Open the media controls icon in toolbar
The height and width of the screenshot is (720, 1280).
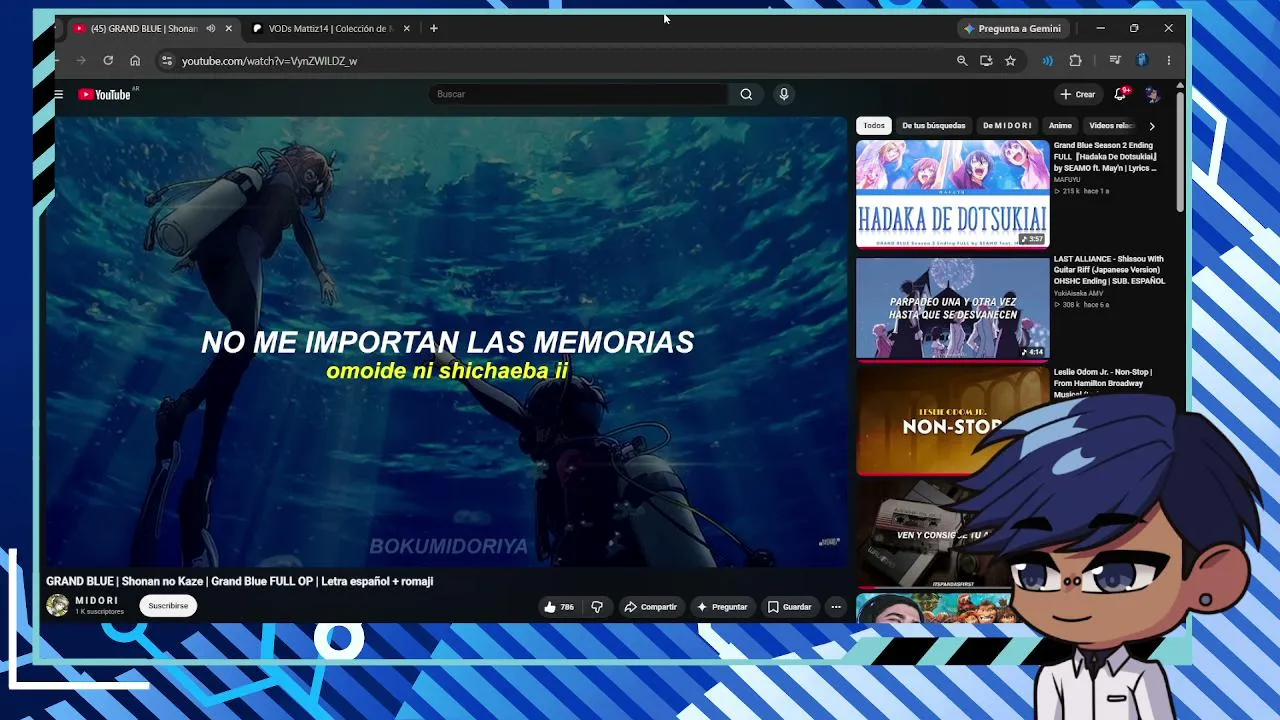(x=1114, y=61)
